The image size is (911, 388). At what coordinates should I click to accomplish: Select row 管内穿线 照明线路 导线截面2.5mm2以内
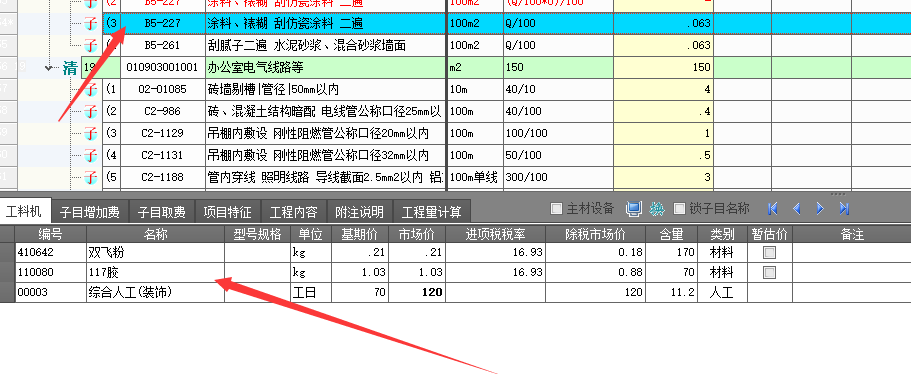click(326, 177)
